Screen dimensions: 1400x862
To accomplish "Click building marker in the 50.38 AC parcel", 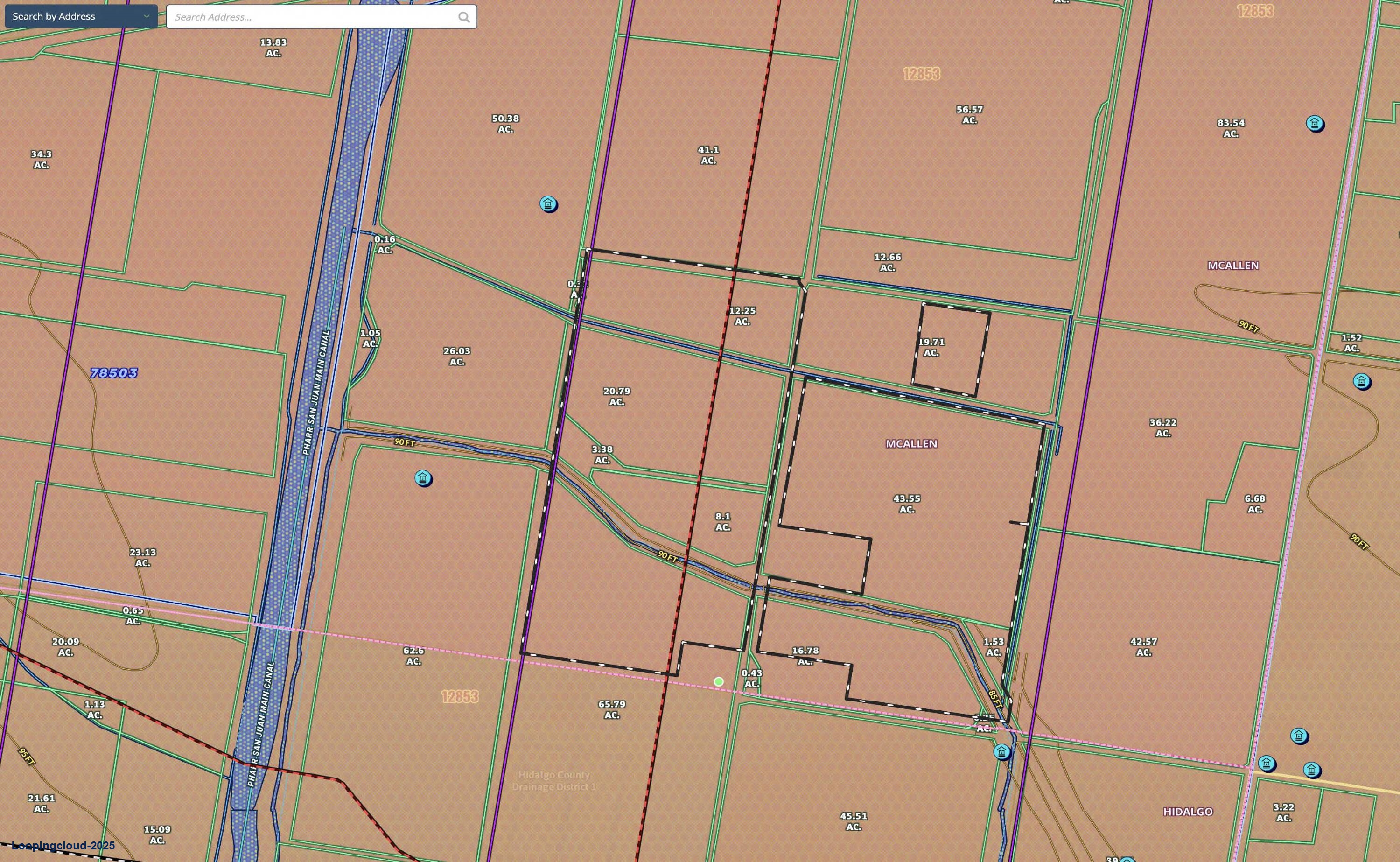I will tap(548, 203).
